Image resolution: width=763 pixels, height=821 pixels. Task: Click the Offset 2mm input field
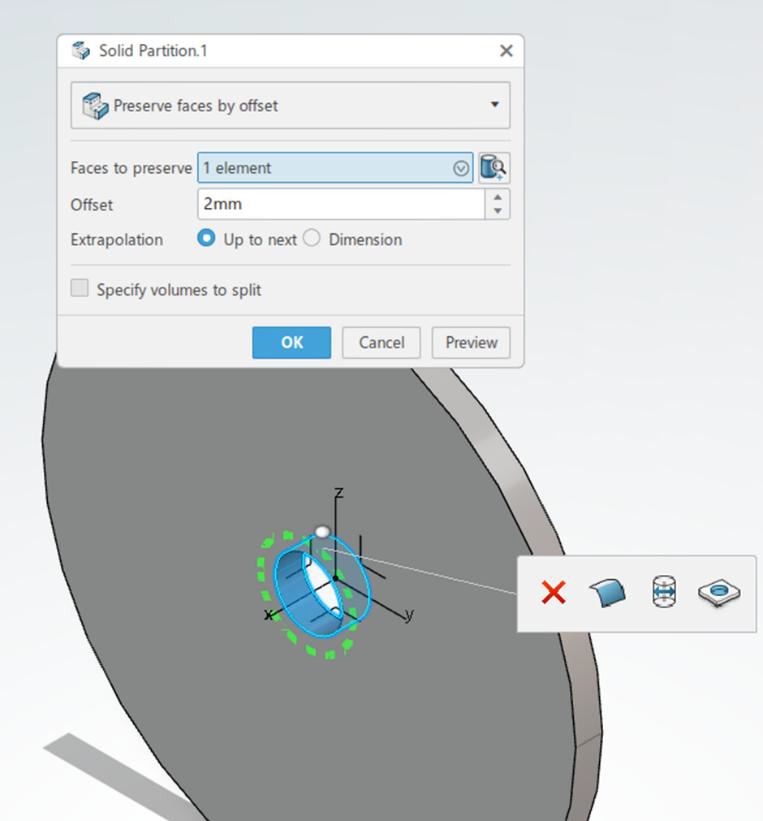click(341, 204)
